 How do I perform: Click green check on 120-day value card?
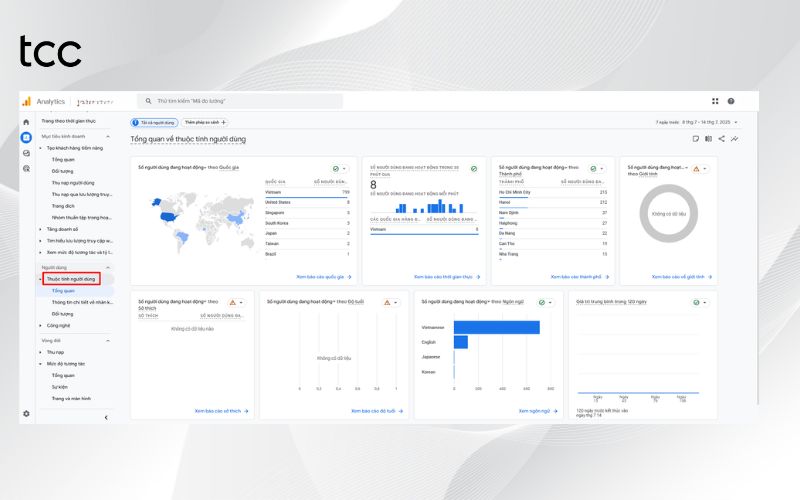click(x=696, y=303)
